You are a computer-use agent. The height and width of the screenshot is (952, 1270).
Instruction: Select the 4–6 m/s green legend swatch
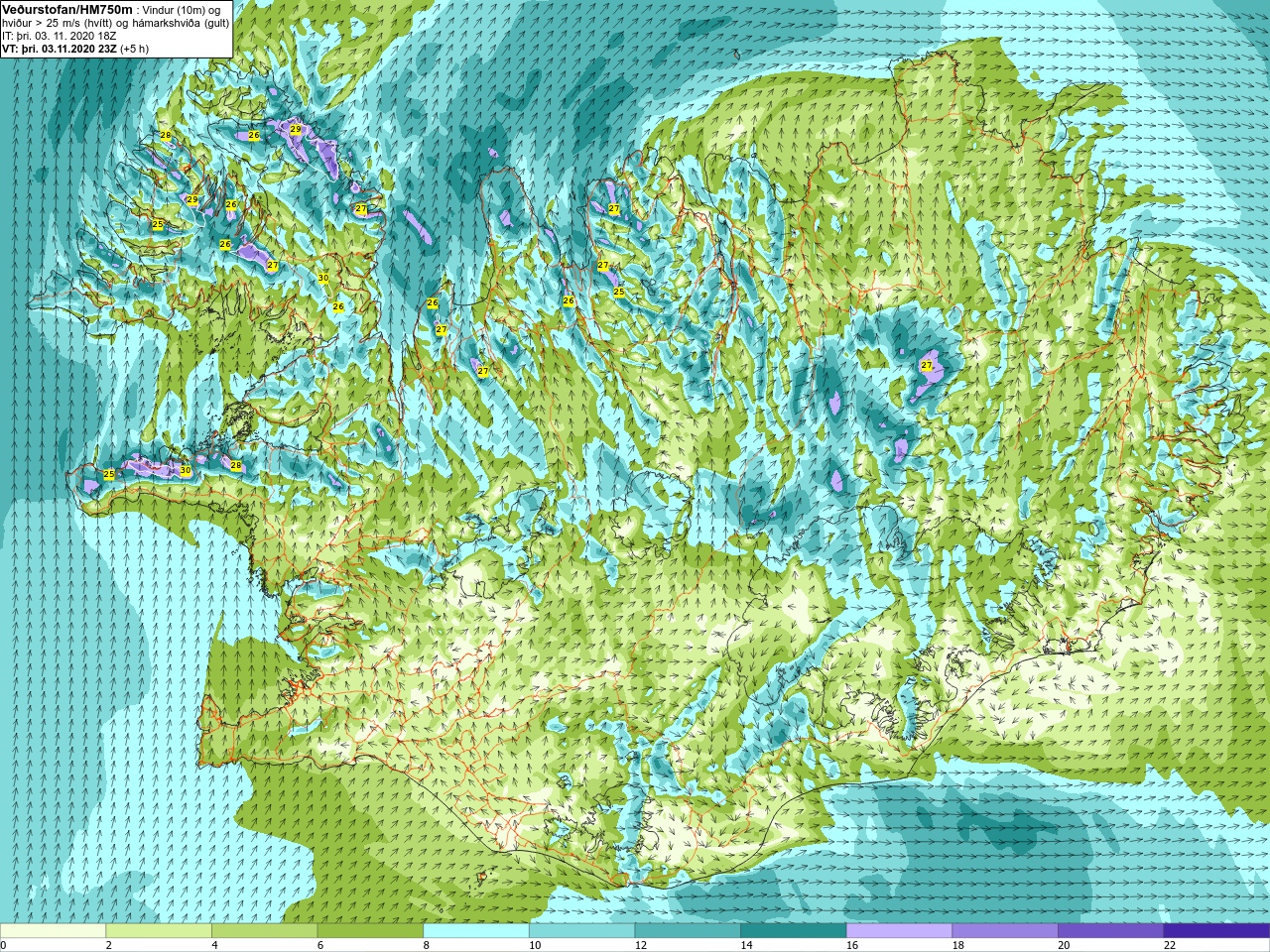click(265, 931)
